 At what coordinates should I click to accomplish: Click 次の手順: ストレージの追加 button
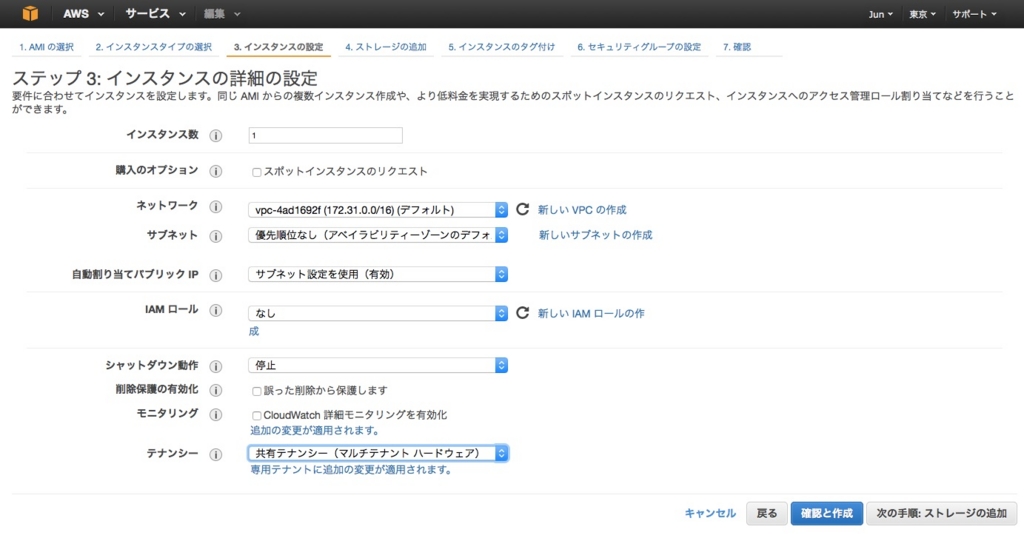[x=942, y=513]
